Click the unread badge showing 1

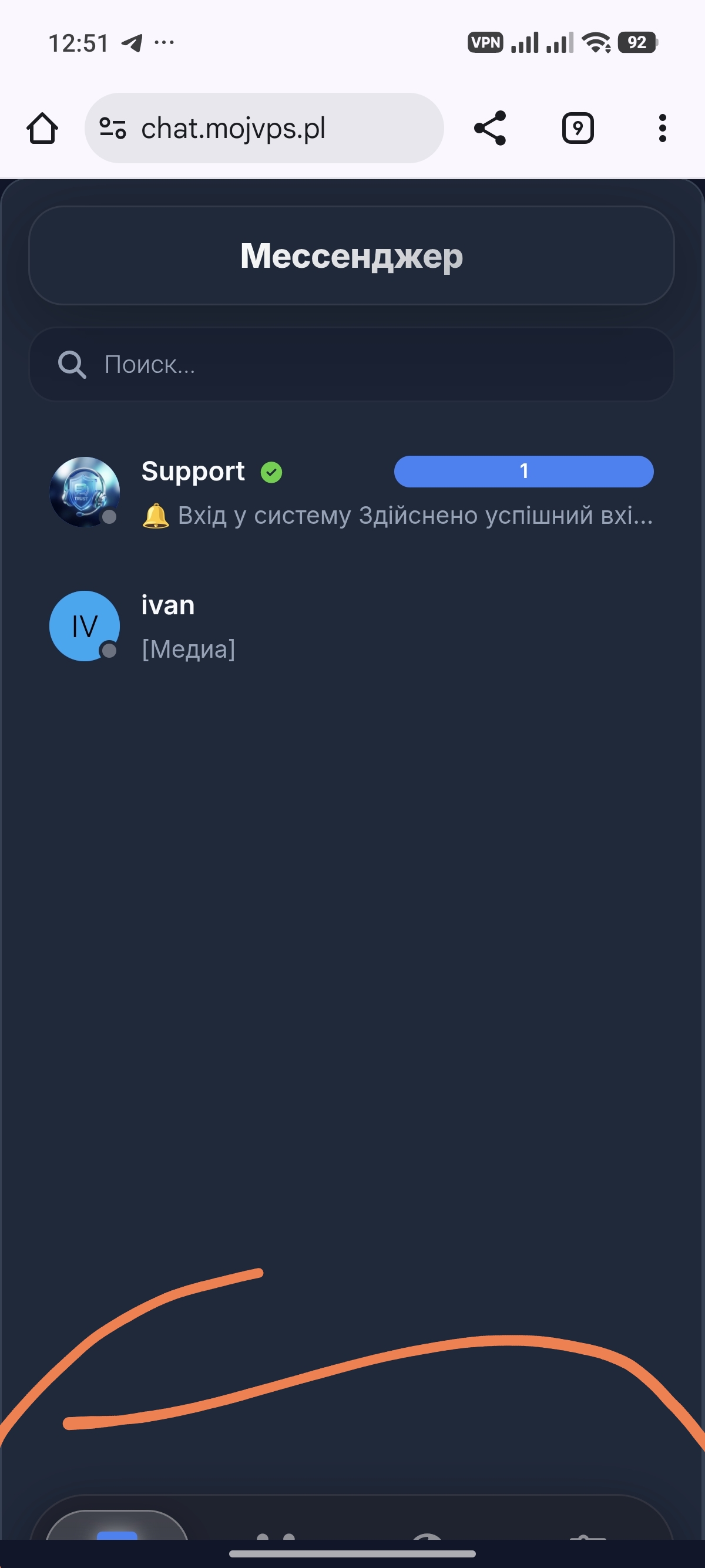(x=523, y=471)
